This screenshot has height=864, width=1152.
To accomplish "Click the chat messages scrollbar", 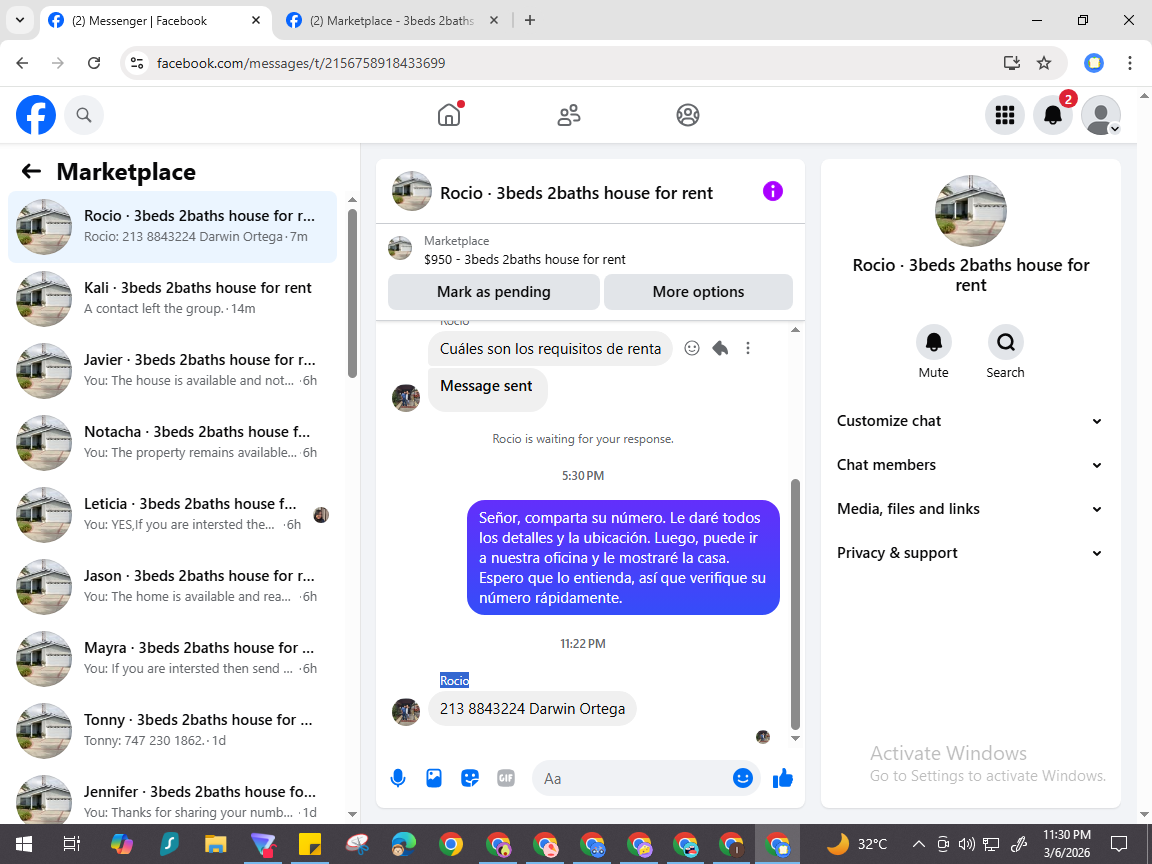I will click(x=795, y=604).
